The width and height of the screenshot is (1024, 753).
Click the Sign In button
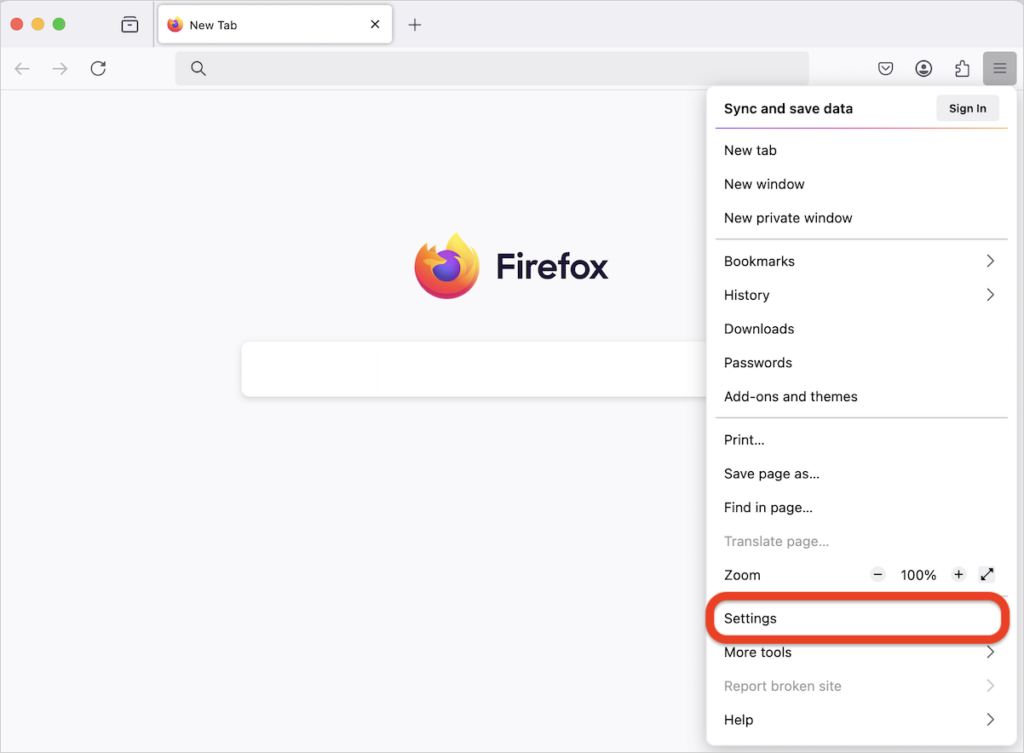(x=967, y=108)
